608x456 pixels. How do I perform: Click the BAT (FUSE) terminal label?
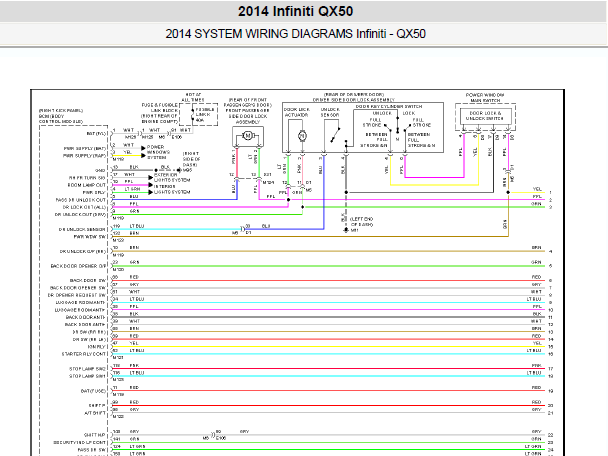coord(93,391)
